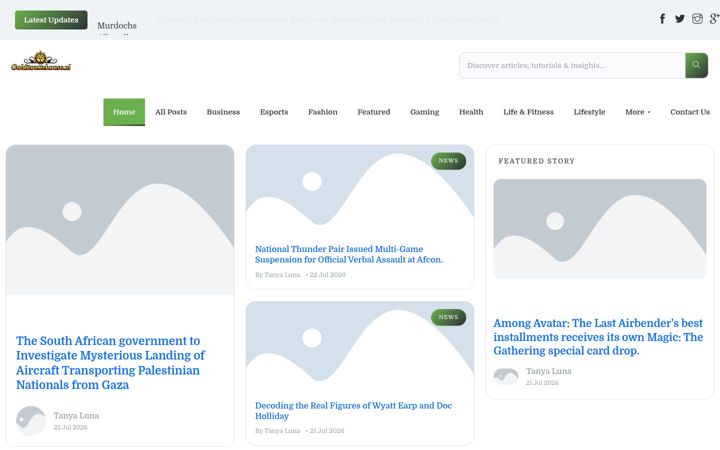Click the site logo in header

(41, 61)
